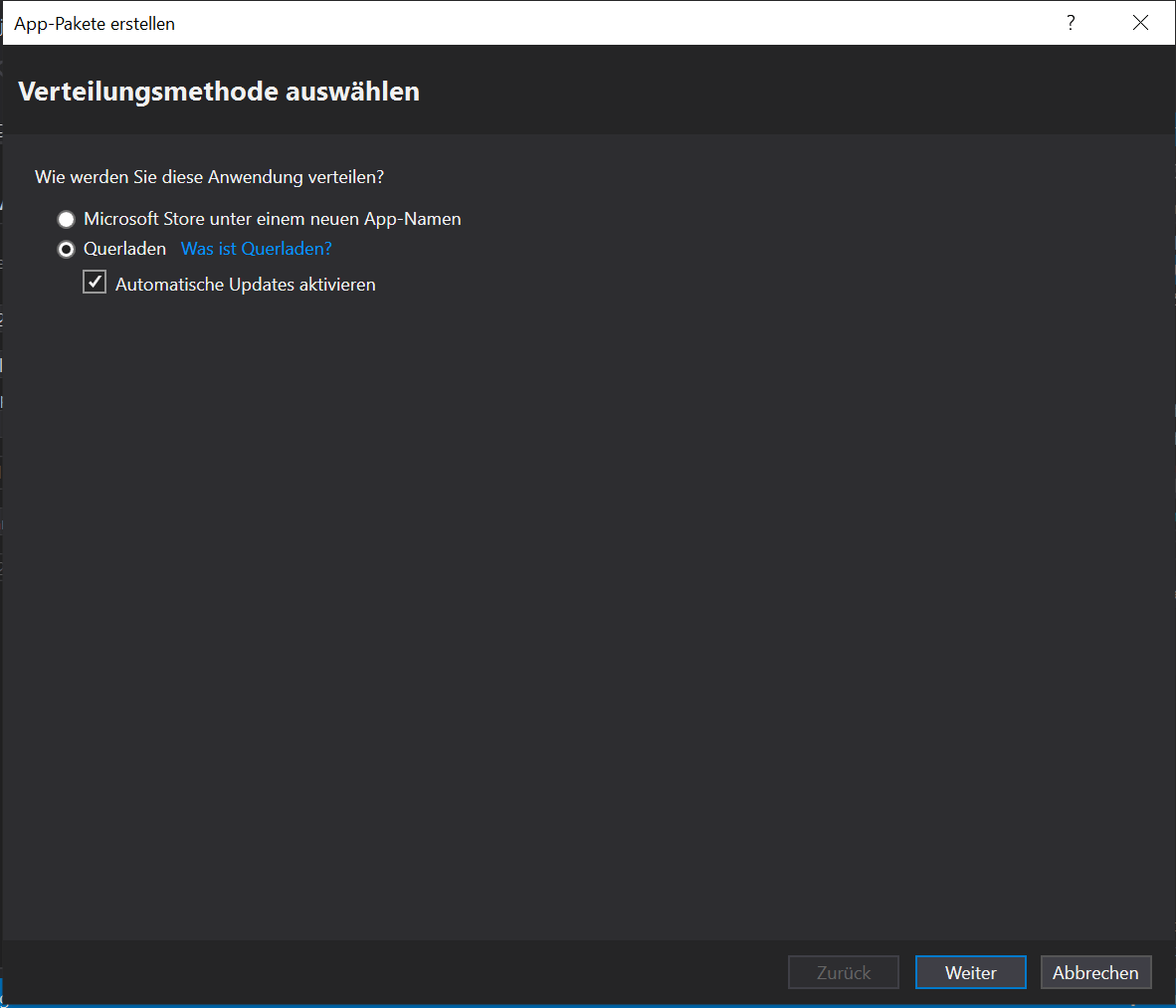The width and height of the screenshot is (1176, 1008).
Task: Click the "Verteilungsmethode auswählen" heading
Action: click(219, 92)
